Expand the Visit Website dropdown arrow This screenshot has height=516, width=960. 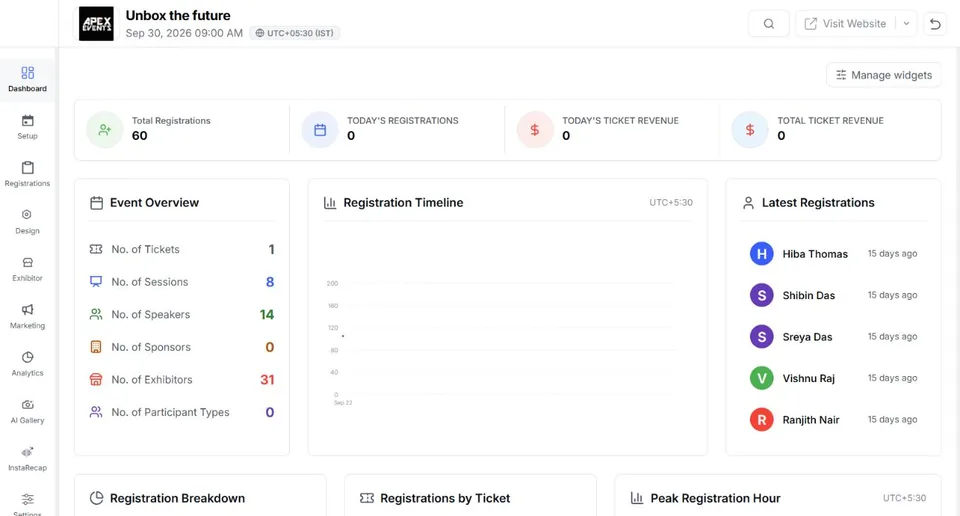pos(906,24)
